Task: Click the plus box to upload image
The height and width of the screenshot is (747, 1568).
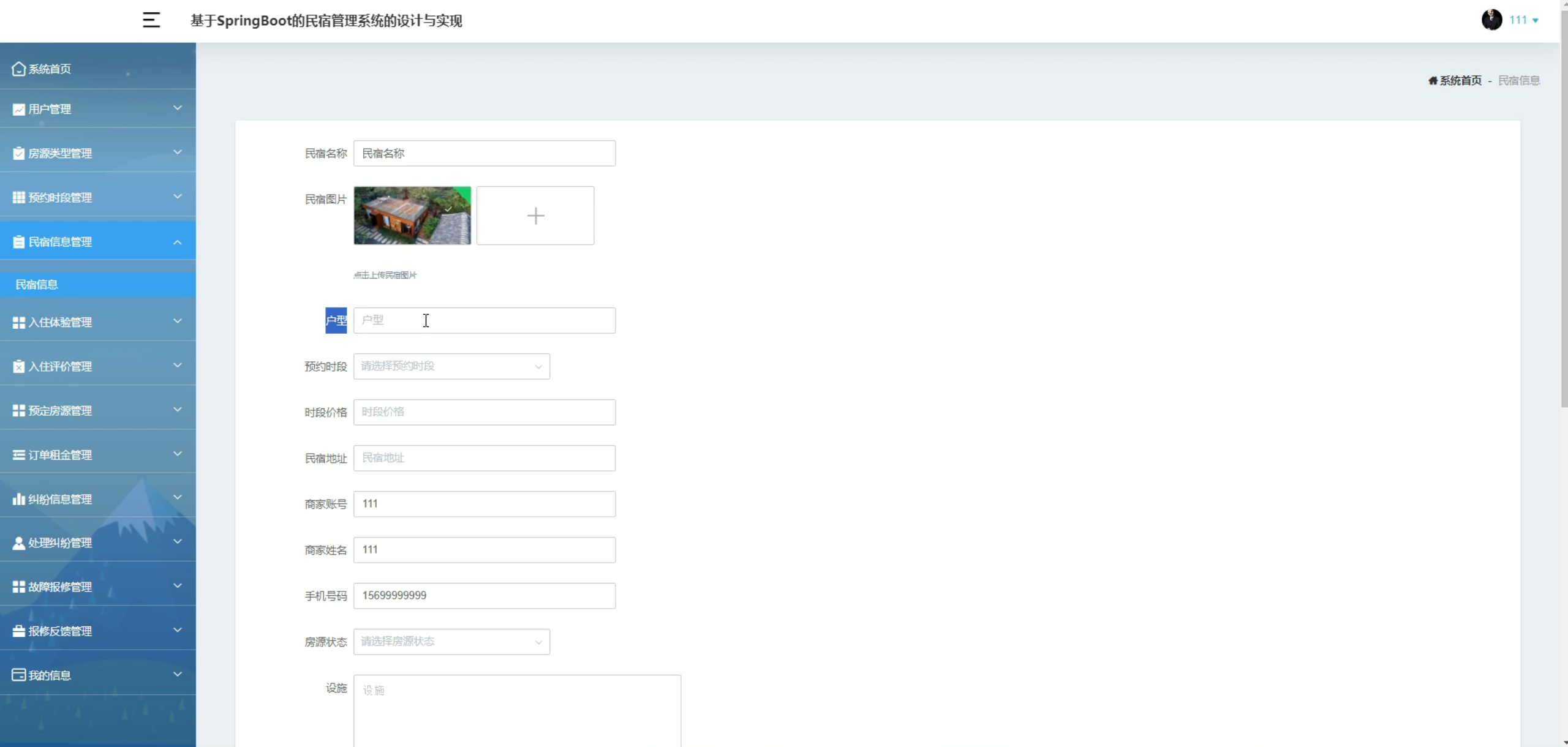Action: pyautogui.click(x=535, y=216)
